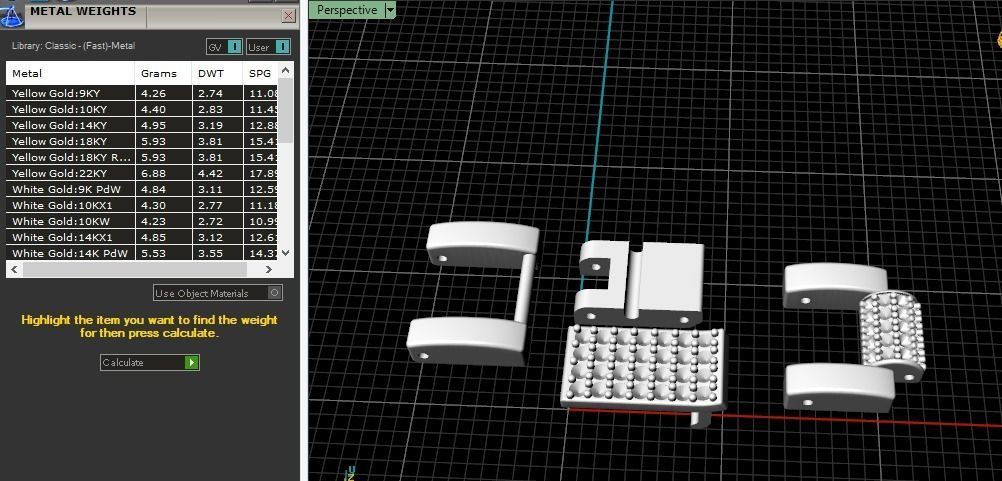Sort by the DWT column header

click(217, 73)
